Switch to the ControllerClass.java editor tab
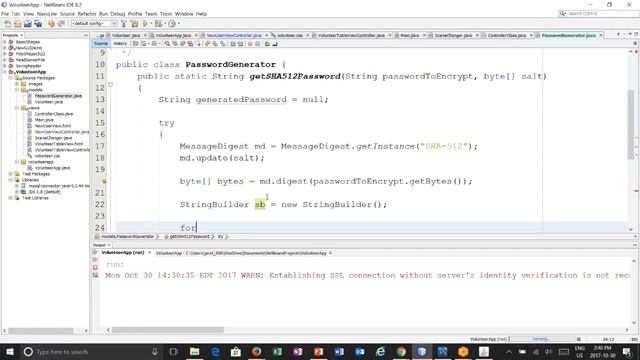 point(507,36)
